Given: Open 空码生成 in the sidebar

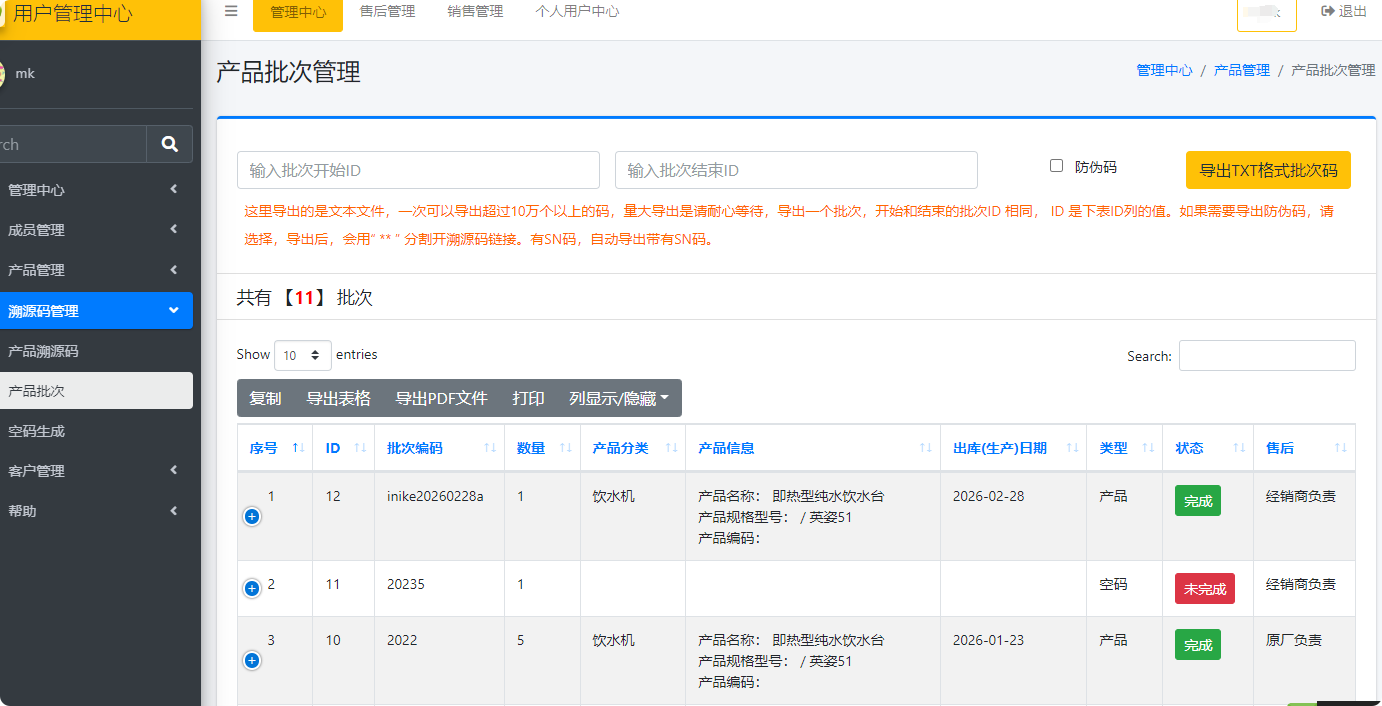Looking at the screenshot, I should pyautogui.click(x=96, y=431).
